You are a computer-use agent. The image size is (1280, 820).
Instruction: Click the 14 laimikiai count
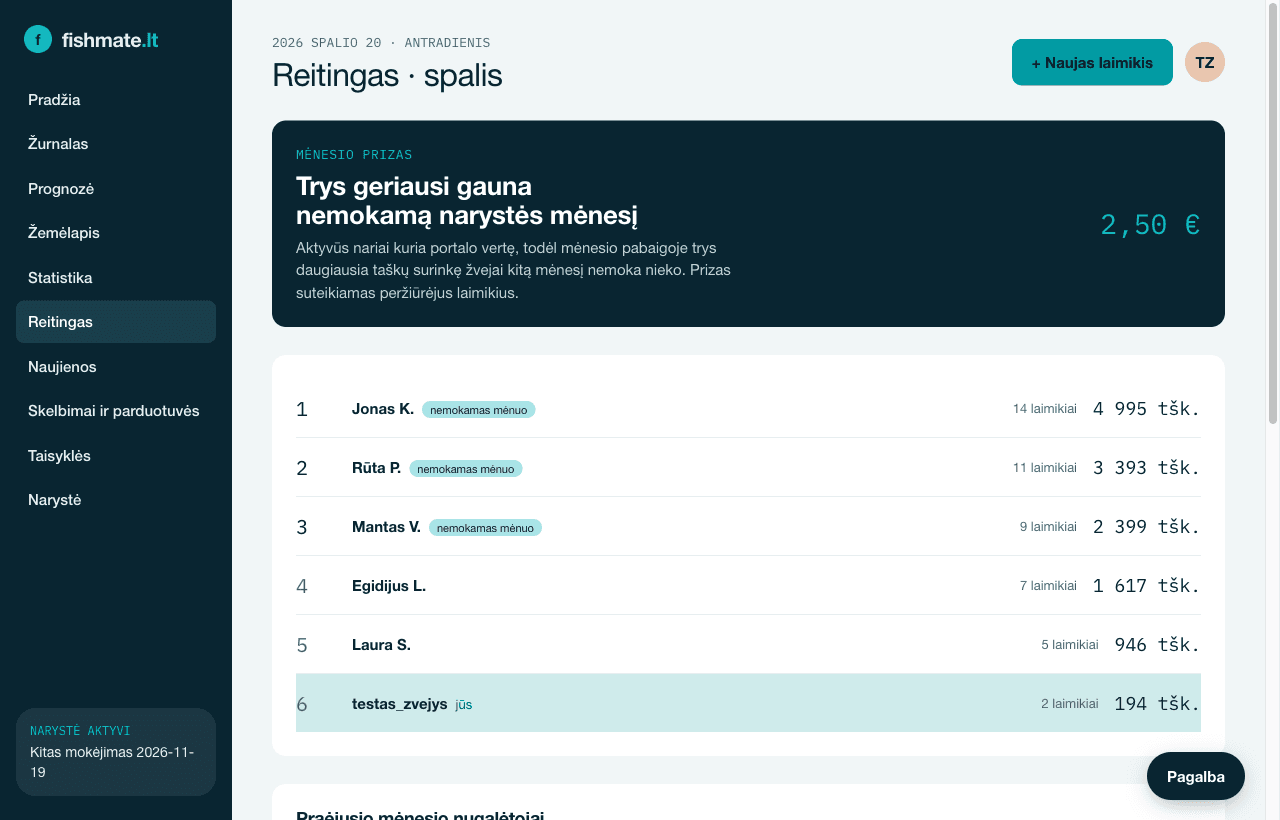[1045, 409]
